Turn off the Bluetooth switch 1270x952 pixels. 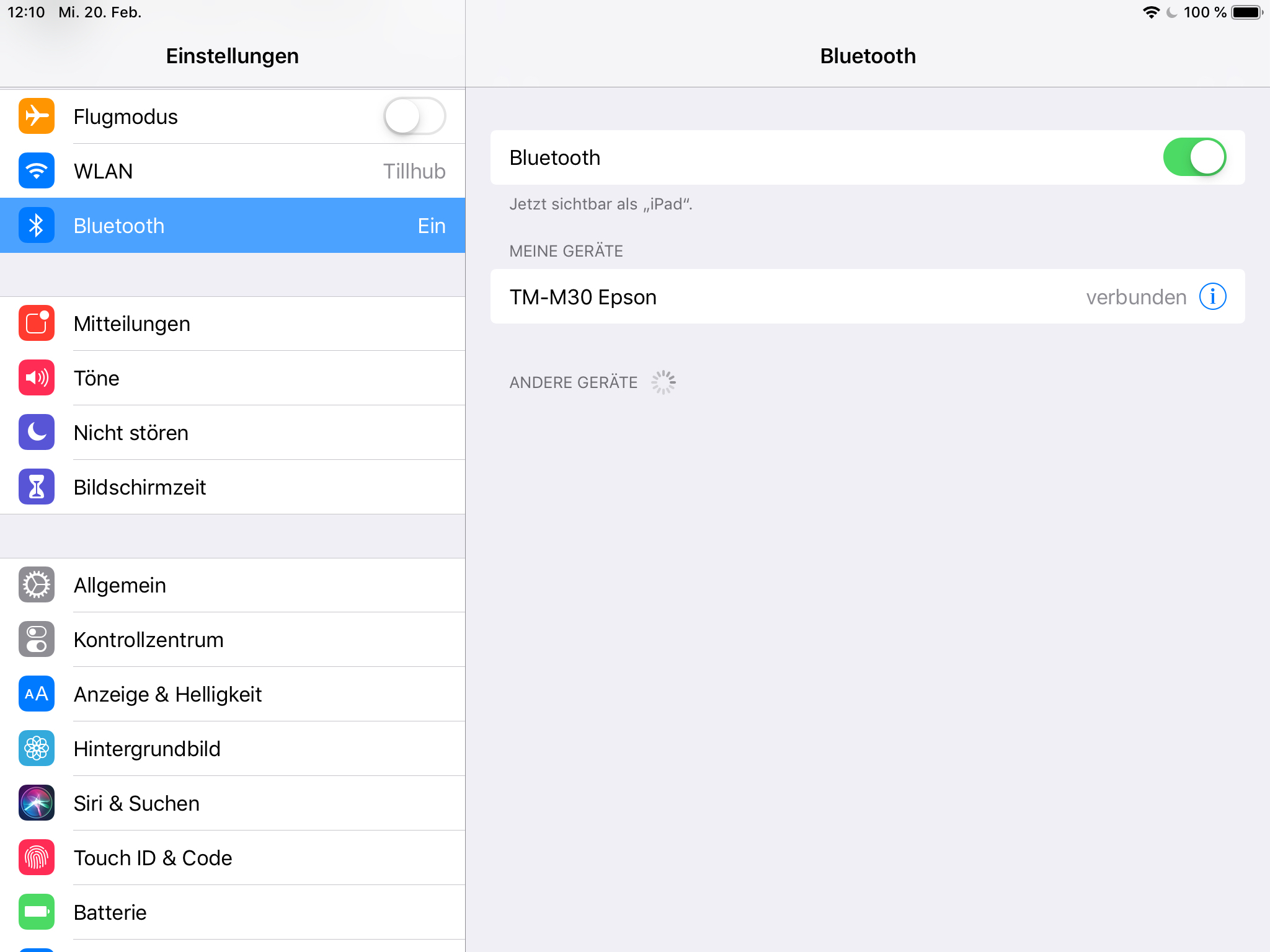pos(1194,157)
